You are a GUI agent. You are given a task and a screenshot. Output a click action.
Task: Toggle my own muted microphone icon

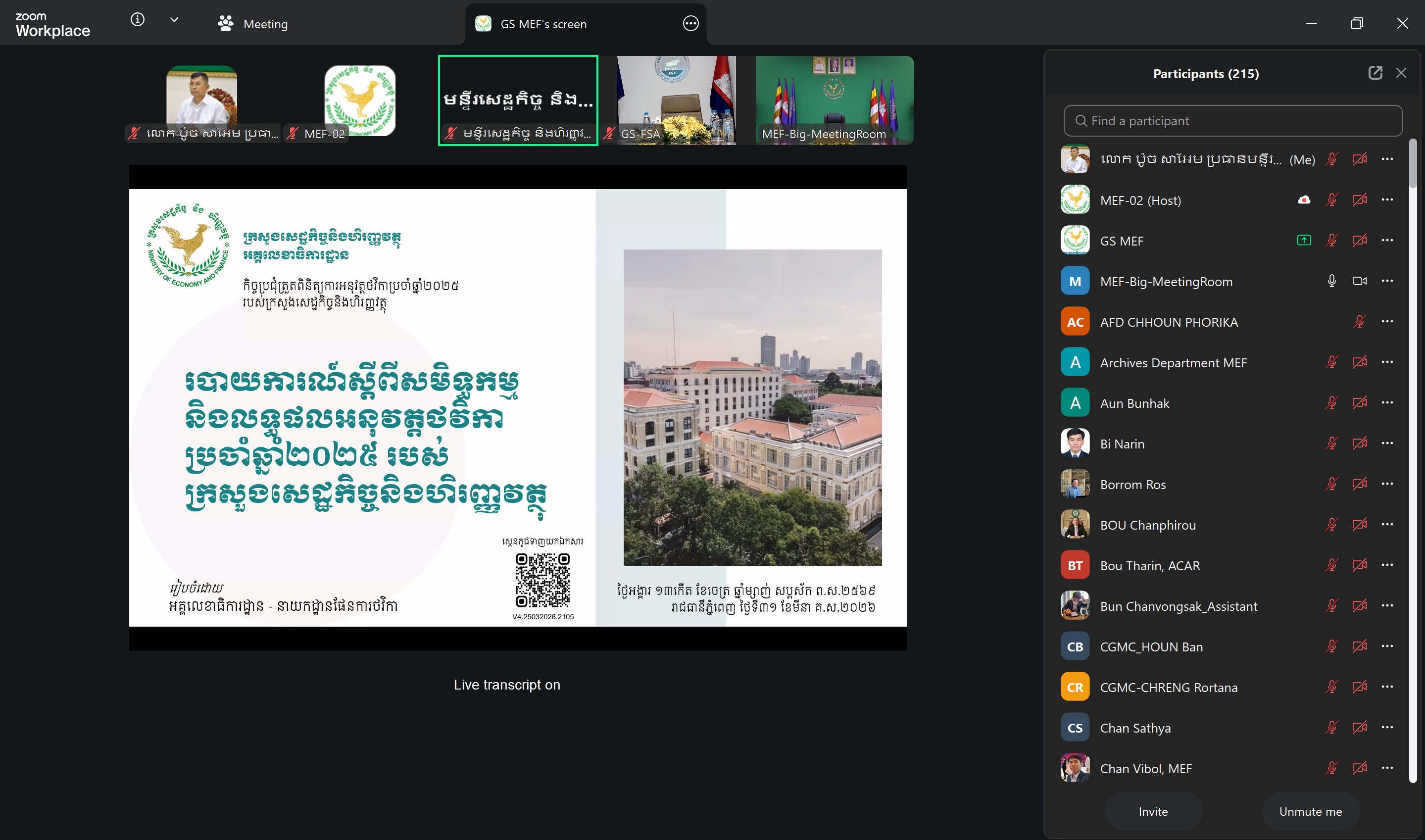[x=1331, y=159]
